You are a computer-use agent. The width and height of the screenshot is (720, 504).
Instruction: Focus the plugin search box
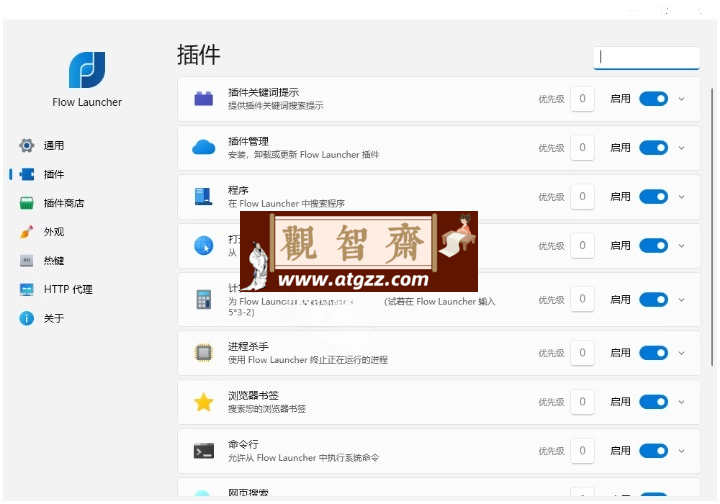click(x=647, y=58)
